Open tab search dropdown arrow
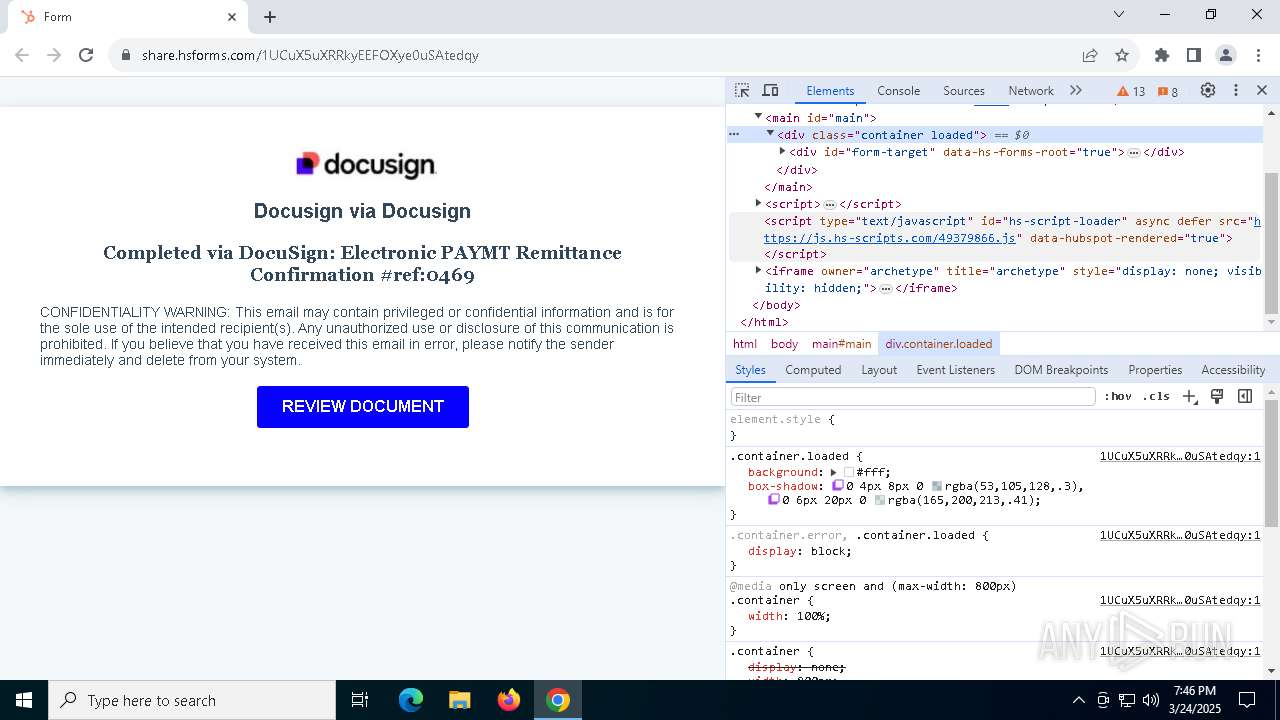Viewport: 1280px width, 720px height. tap(1119, 14)
